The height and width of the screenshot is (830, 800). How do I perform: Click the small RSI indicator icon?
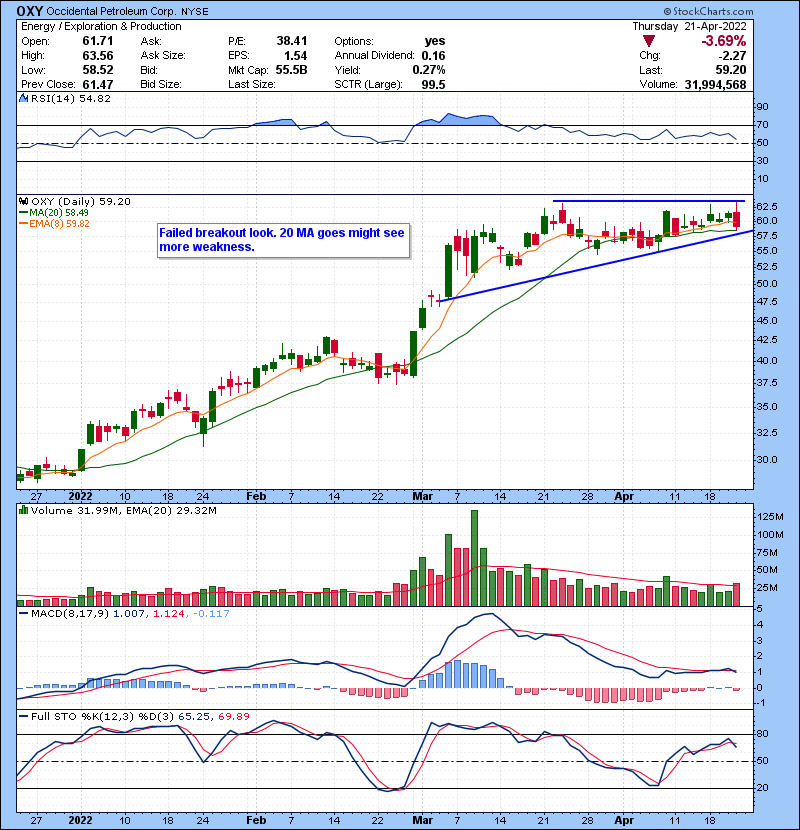tap(23, 98)
